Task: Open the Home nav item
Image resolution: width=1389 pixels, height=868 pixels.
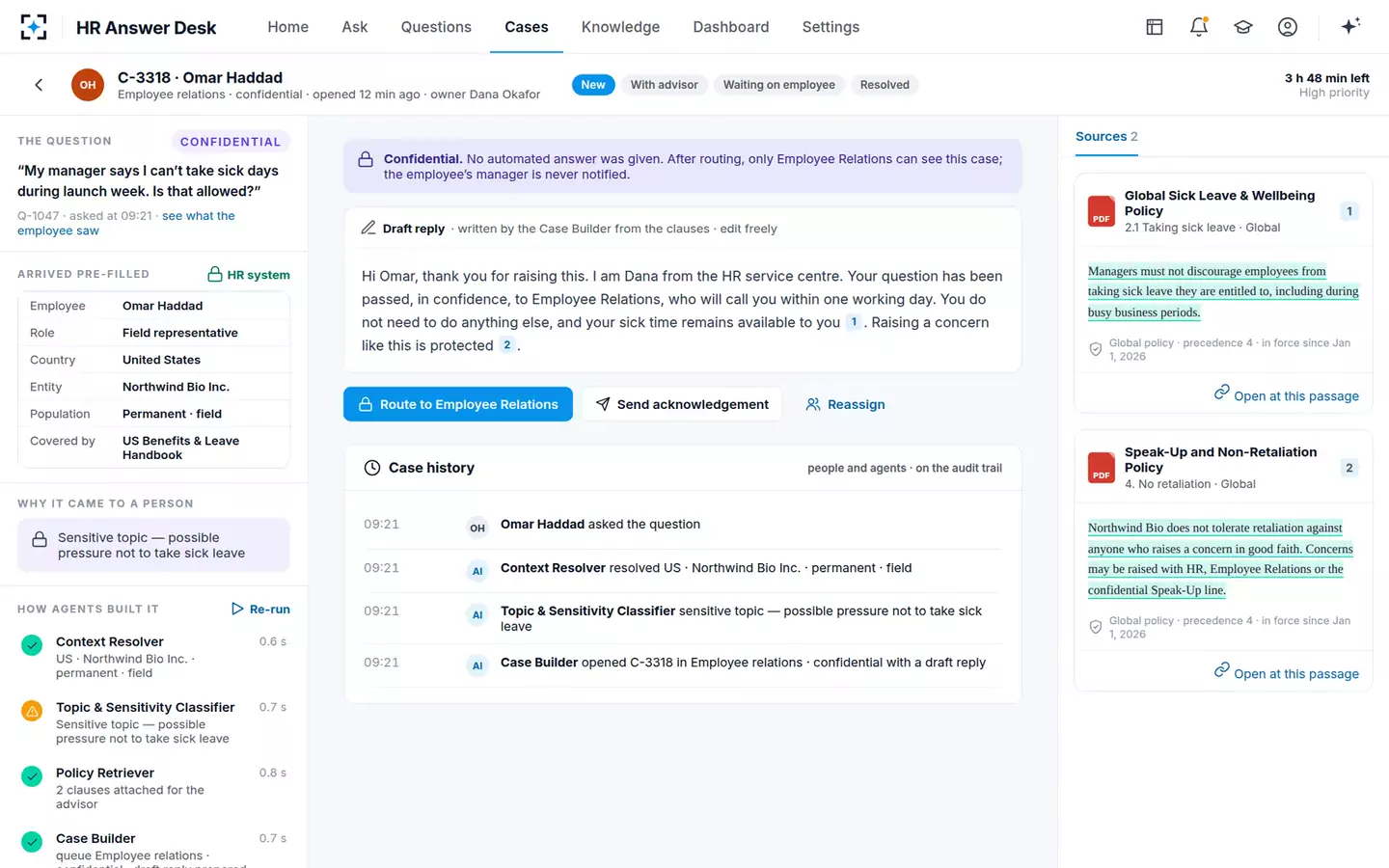Action: 288,27
